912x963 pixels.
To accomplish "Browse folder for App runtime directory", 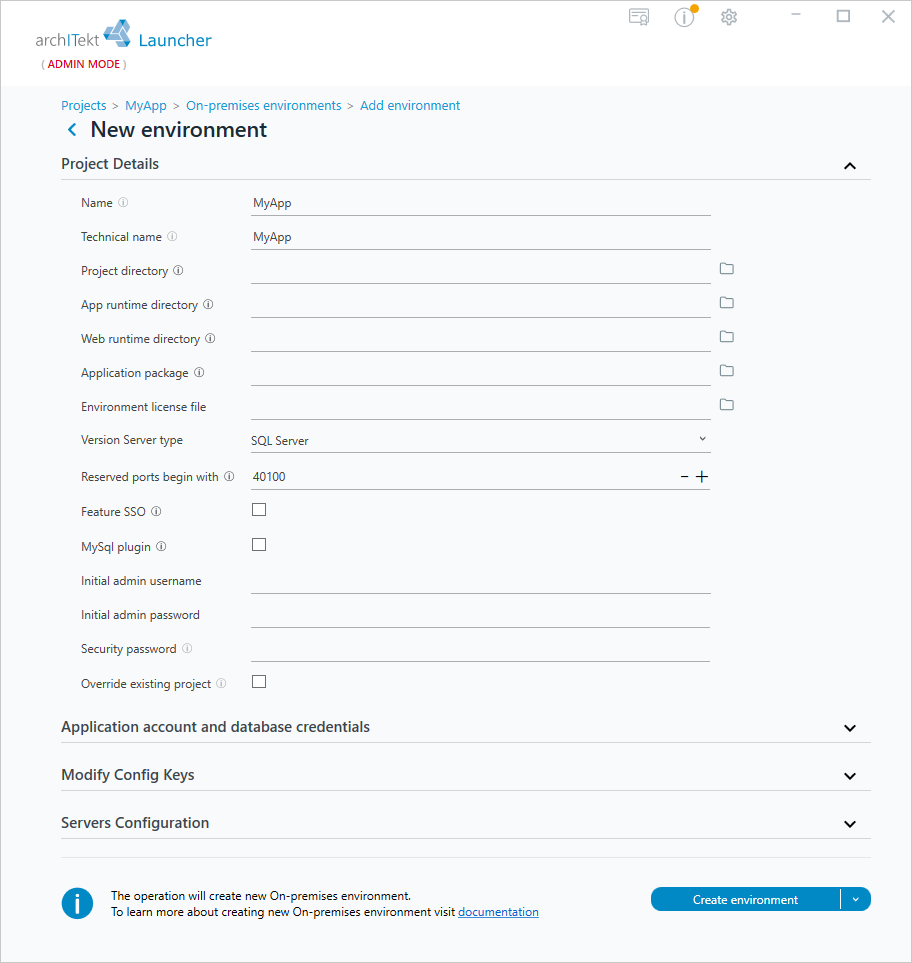I will click(x=727, y=302).
